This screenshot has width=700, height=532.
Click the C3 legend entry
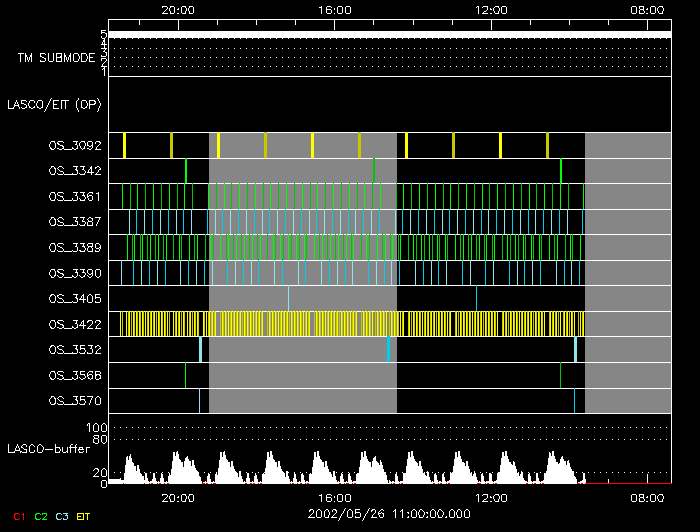pyautogui.click(x=62, y=516)
